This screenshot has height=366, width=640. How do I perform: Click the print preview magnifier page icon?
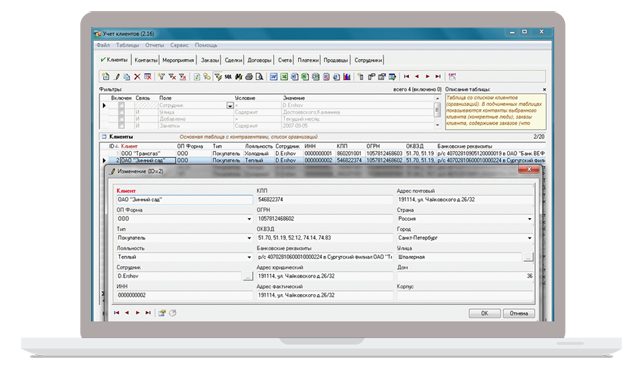coord(259,76)
